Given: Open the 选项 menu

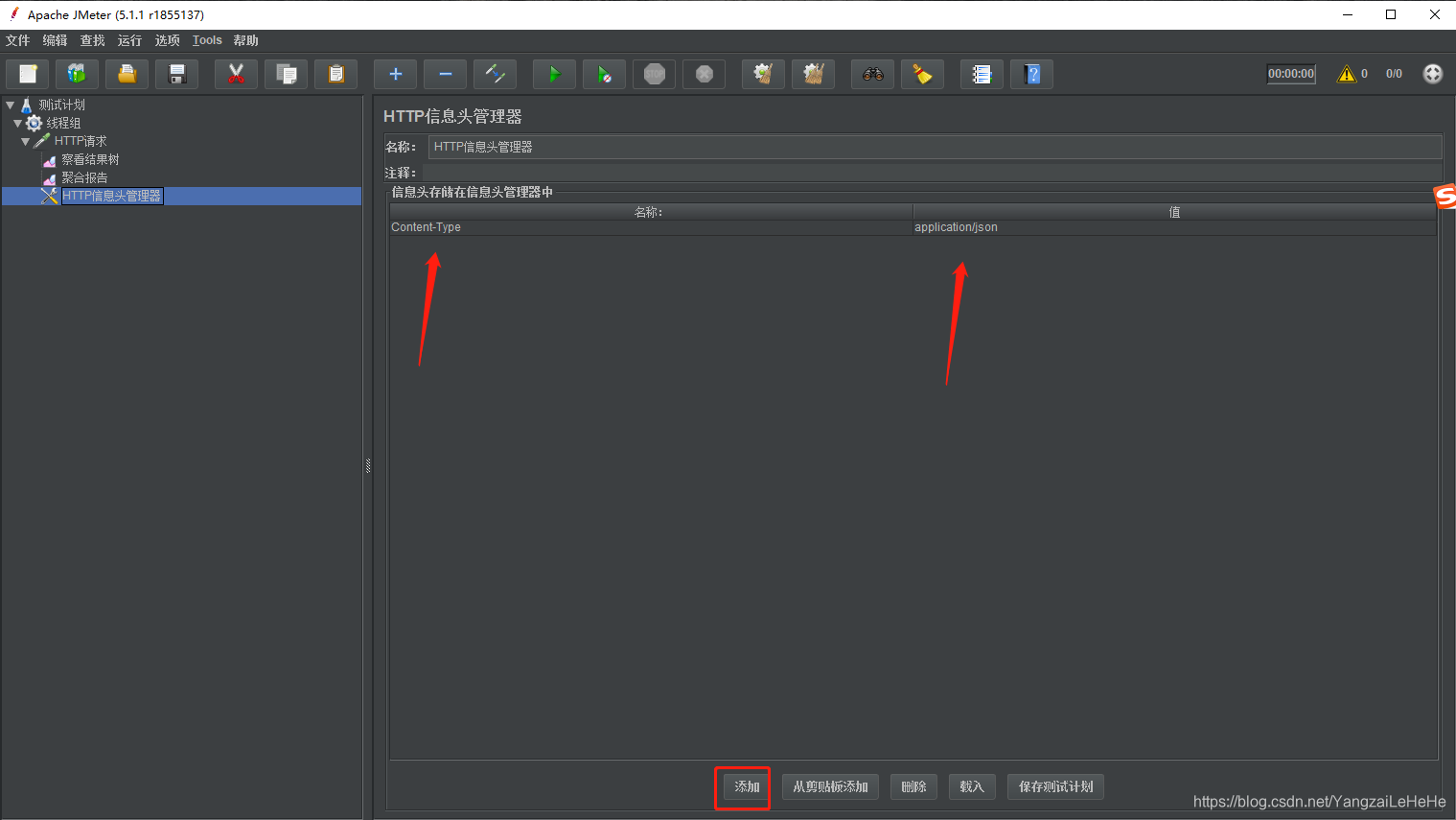Looking at the screenshot, I should [x=168, y=40].
